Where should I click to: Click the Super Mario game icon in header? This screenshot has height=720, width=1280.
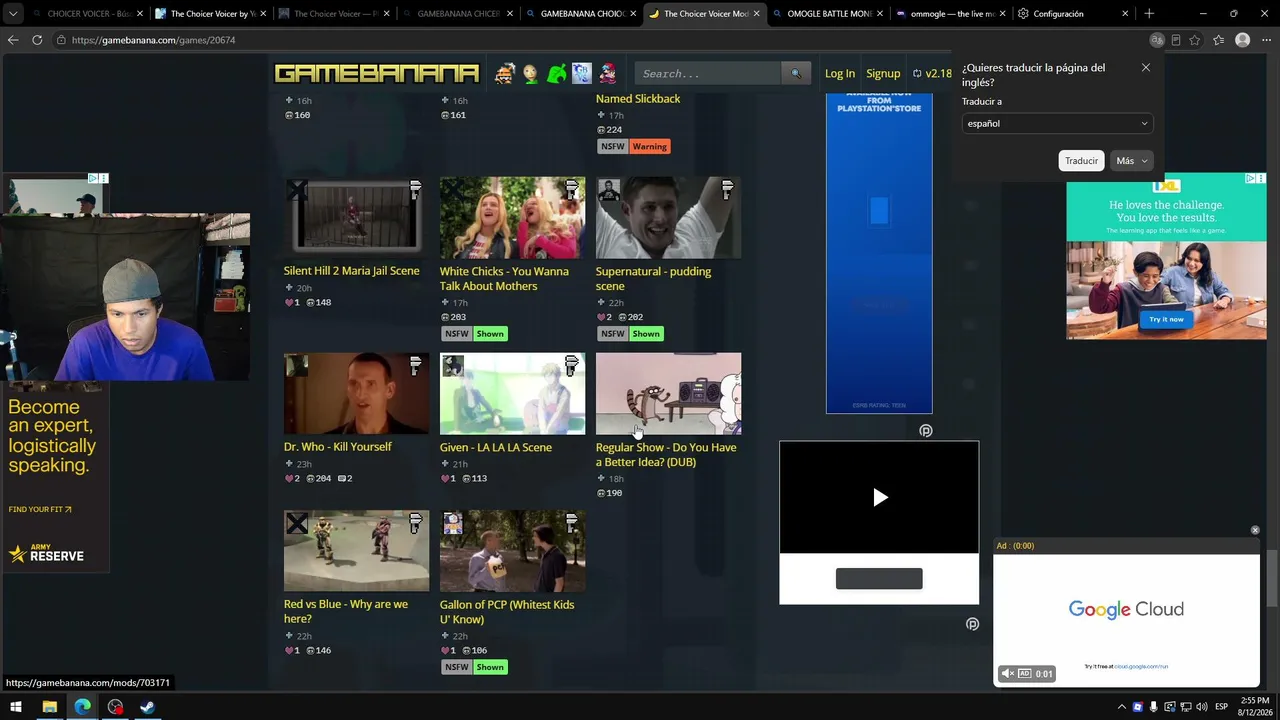pos(505,73)
